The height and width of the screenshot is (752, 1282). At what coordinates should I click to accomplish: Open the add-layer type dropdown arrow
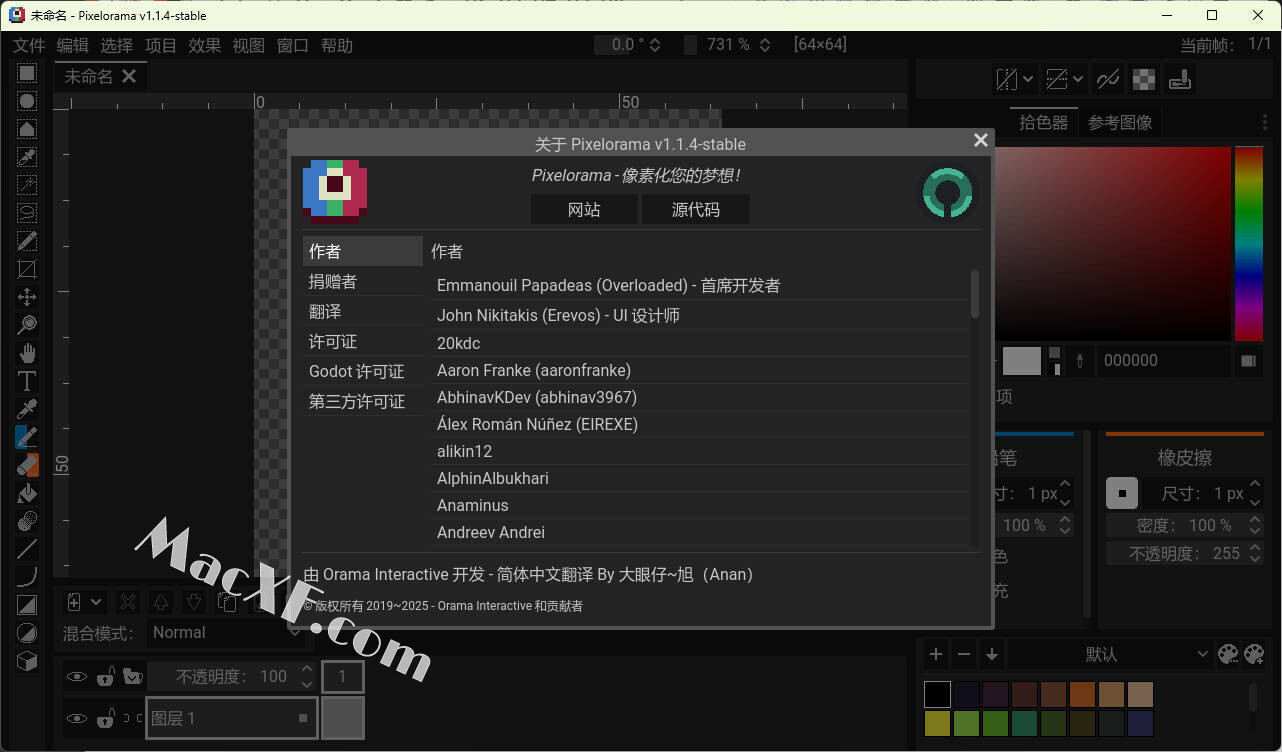click(x=96, y=602)
